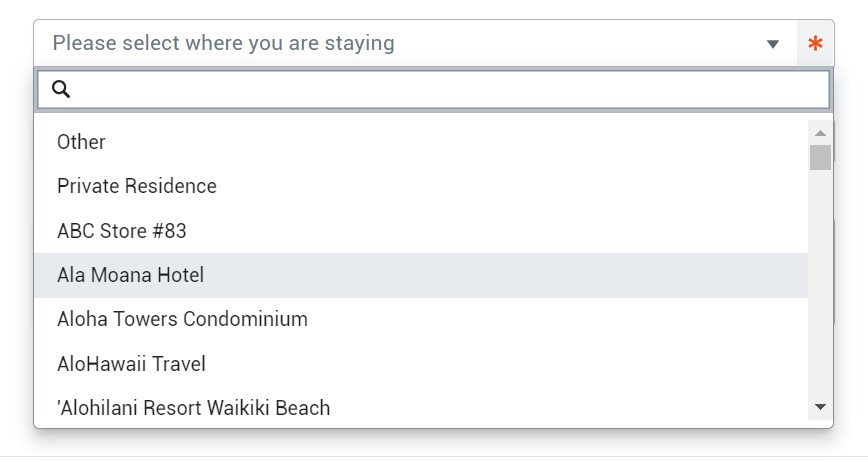Click the red required asterisk icon
The width and height of the screenshot is (868, 462).
[x=816, y=44]
